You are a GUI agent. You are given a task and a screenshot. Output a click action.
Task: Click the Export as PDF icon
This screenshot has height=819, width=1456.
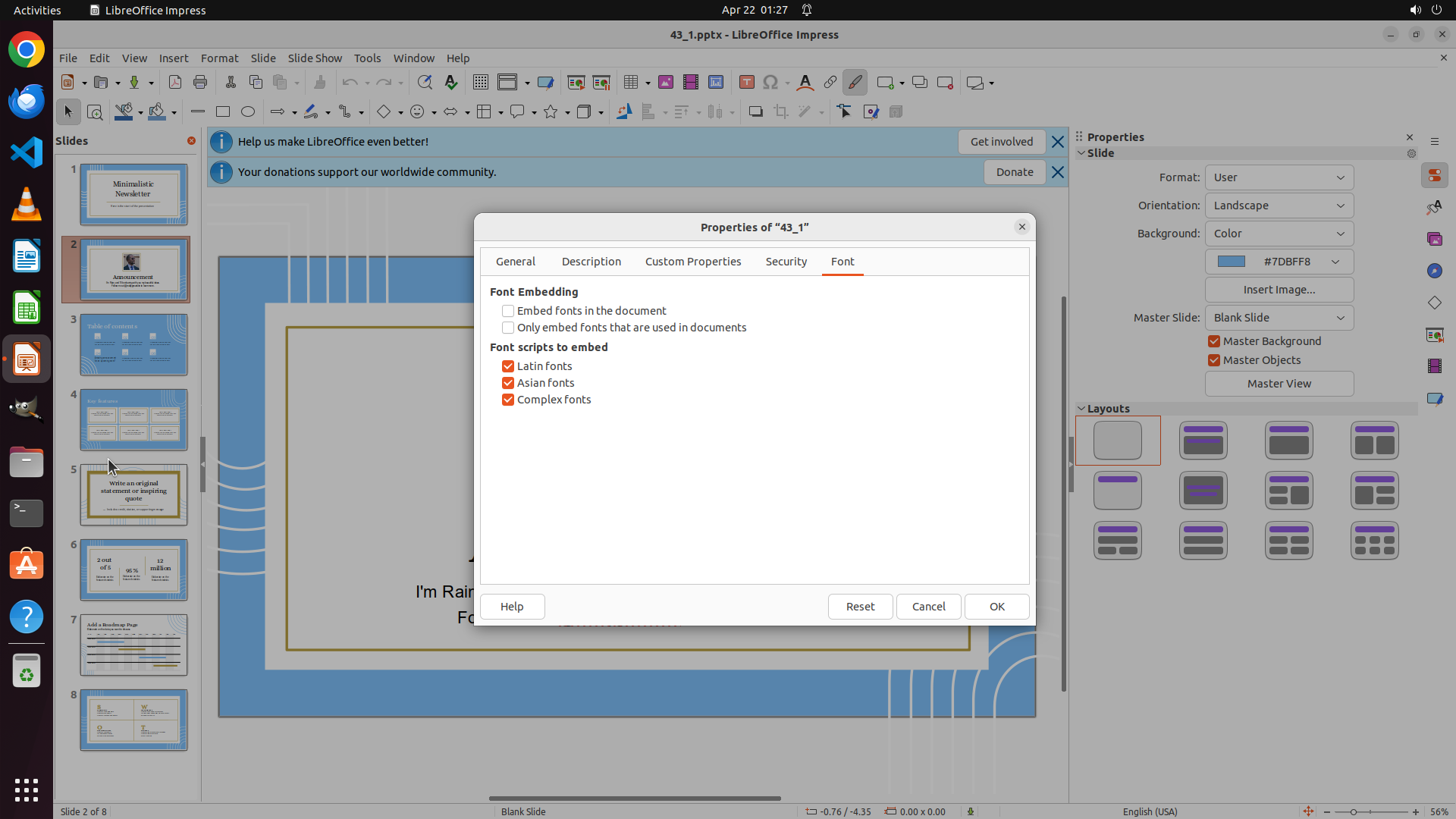coord(175,83)
